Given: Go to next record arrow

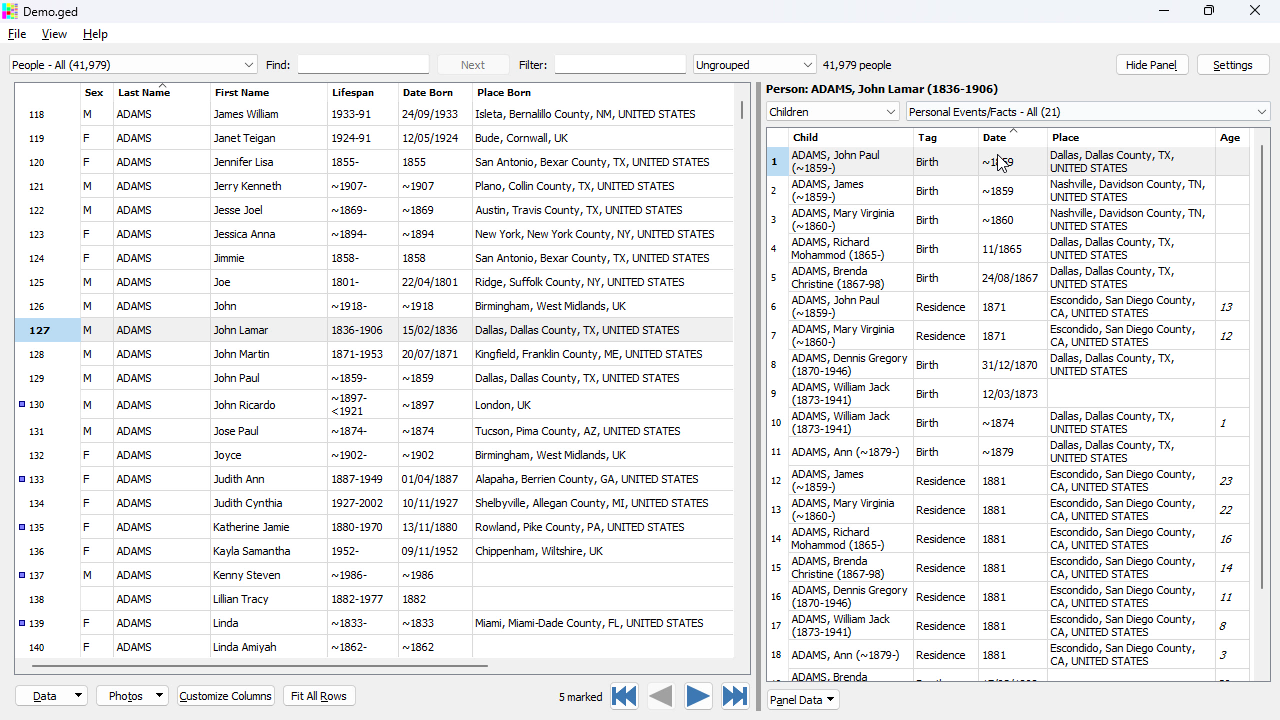Looking at the screenshot, I should (x=698, y=696).
